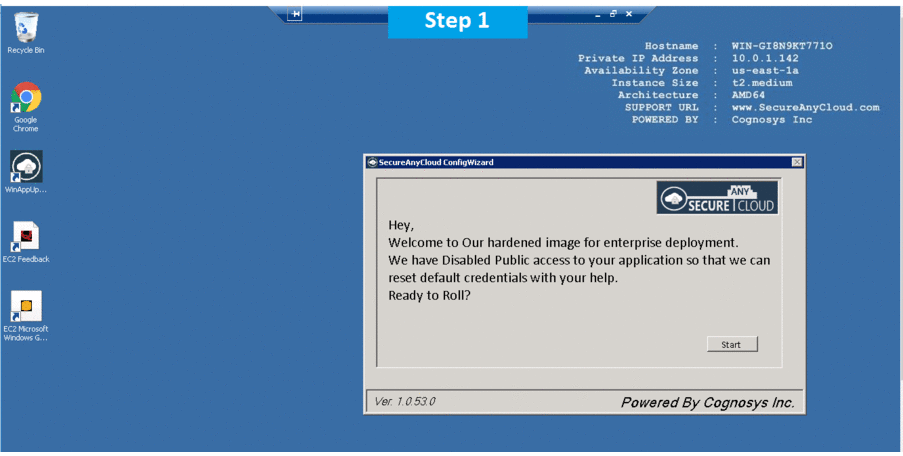Click the ConfigWizard title bar icon

(372, 162)
